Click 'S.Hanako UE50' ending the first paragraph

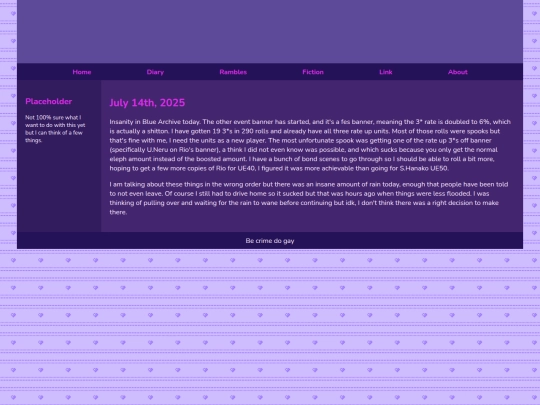coord(424,168)
